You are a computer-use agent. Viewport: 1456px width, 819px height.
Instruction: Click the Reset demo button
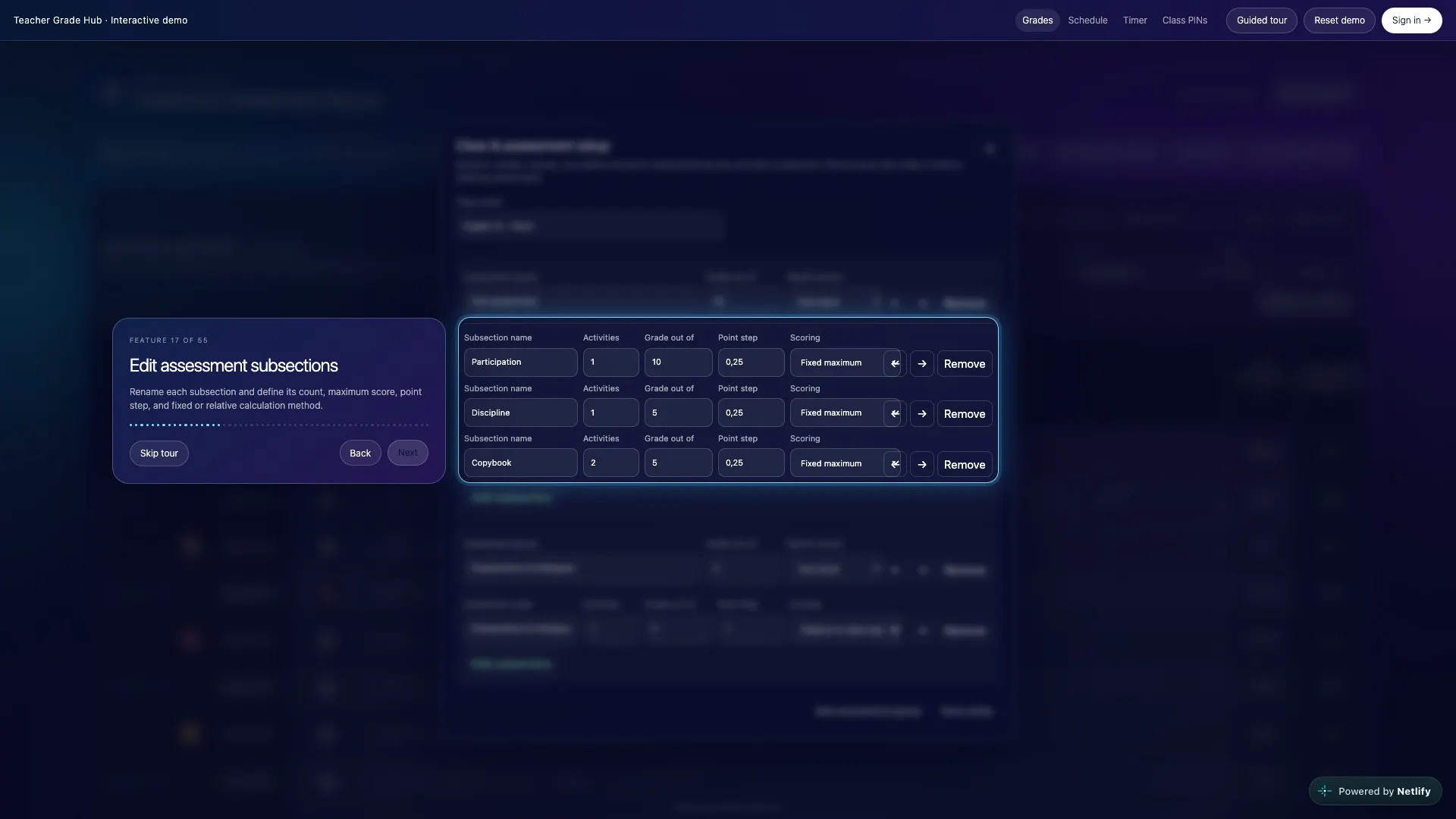(1339, 20)
